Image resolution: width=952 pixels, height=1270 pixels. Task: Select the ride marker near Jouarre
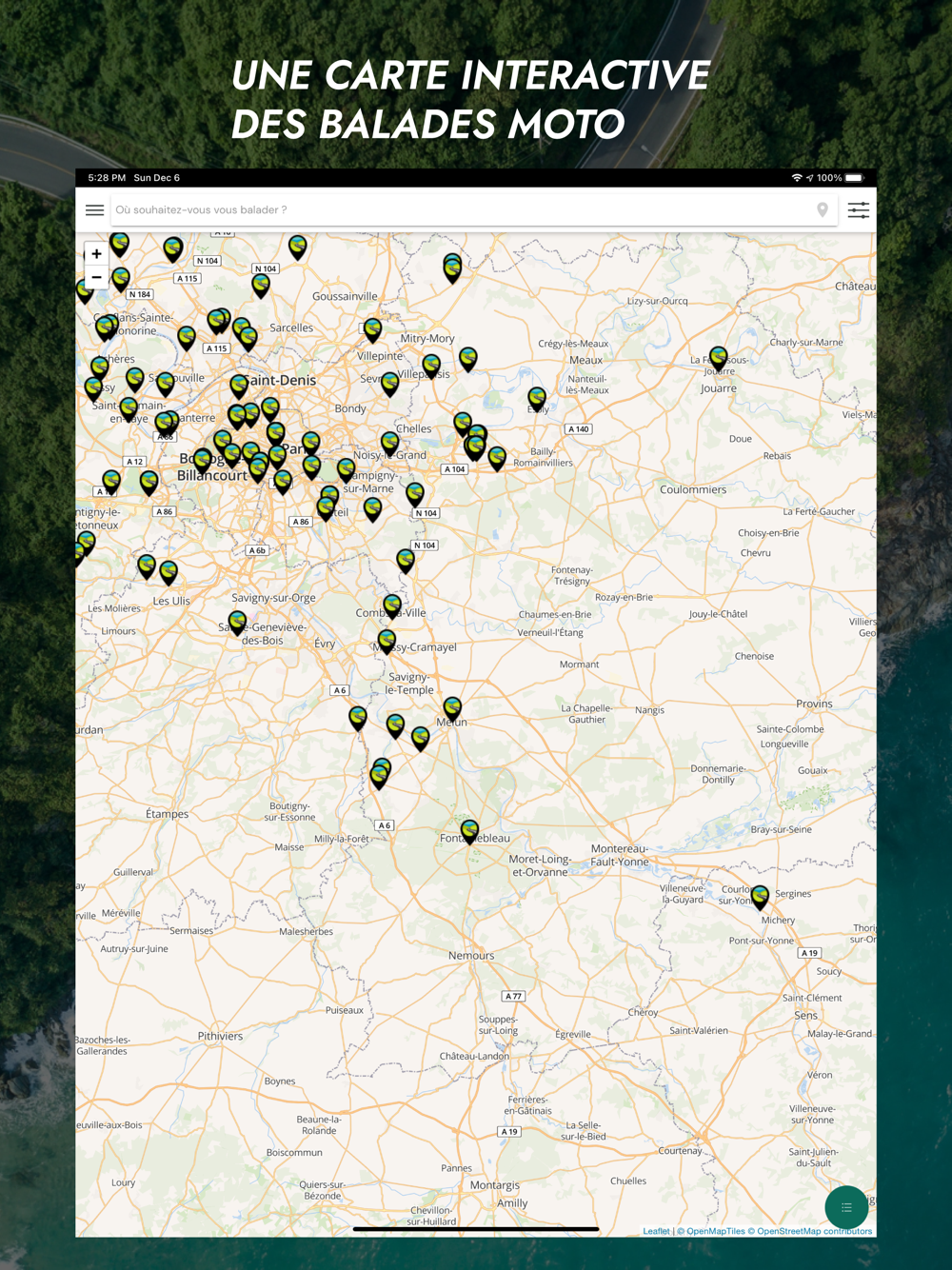(x=719, y=359)
